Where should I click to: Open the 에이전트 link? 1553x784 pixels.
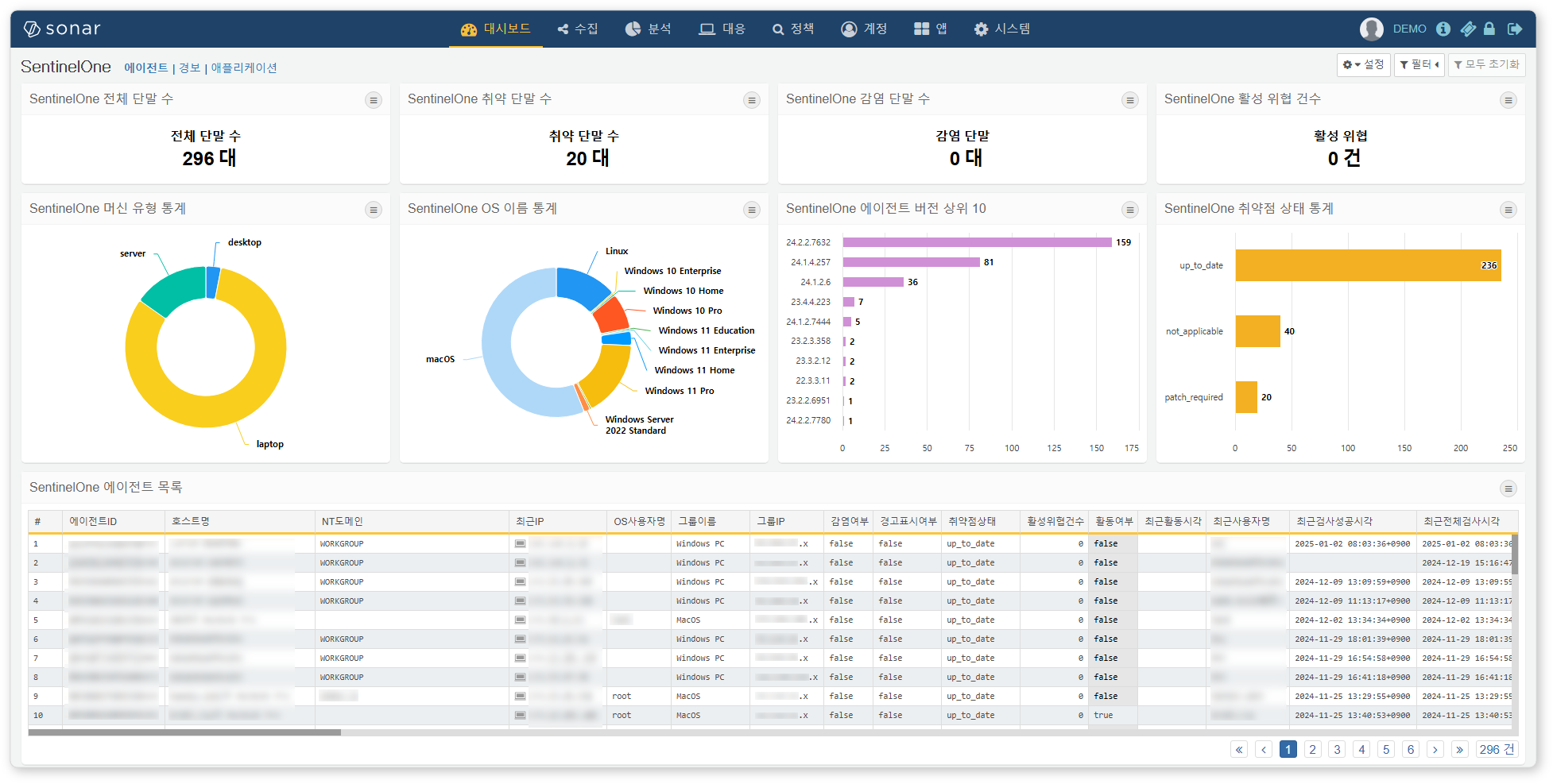pos(146,68)
